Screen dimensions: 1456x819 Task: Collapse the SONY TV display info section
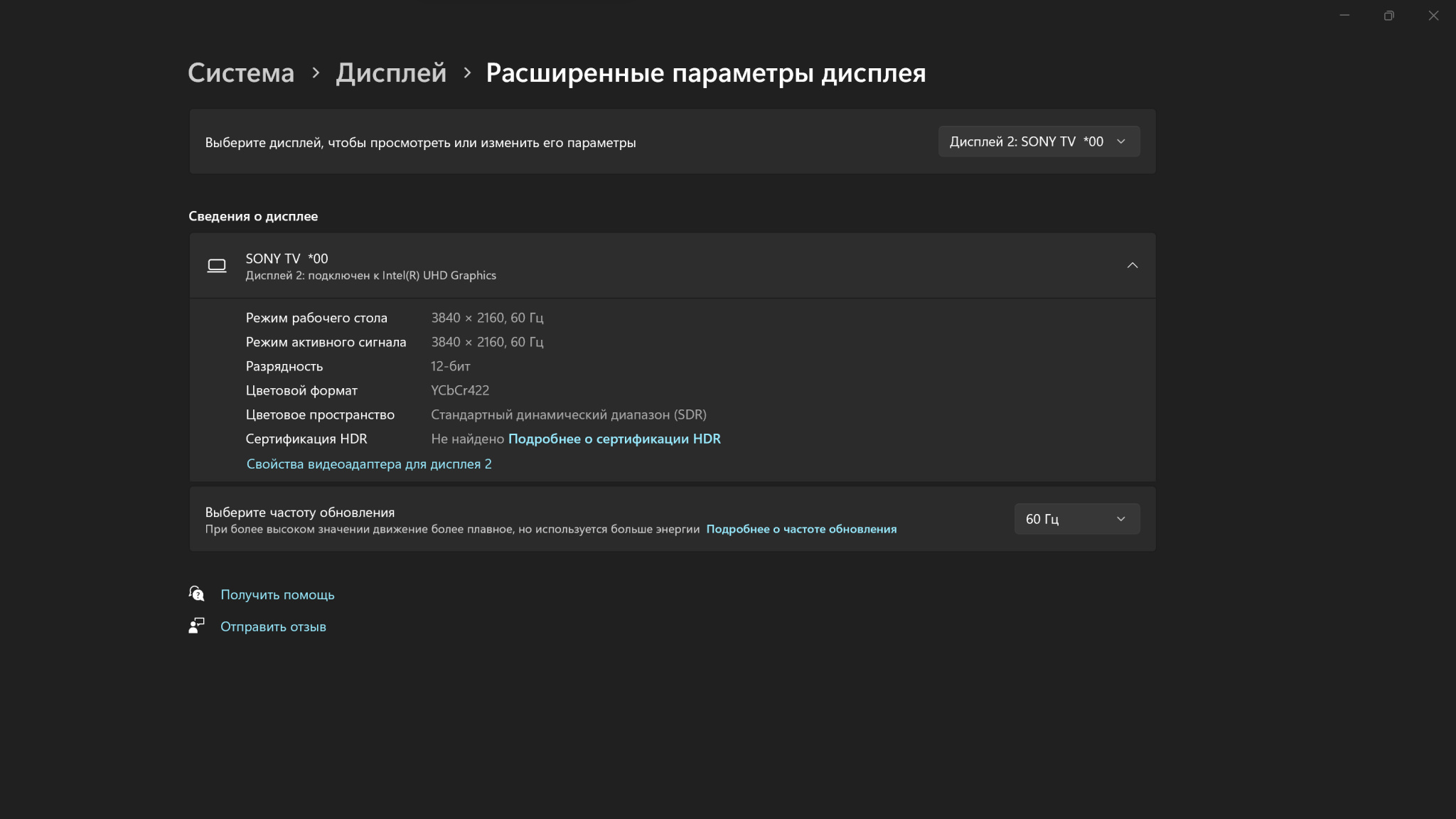point(1132,266)
